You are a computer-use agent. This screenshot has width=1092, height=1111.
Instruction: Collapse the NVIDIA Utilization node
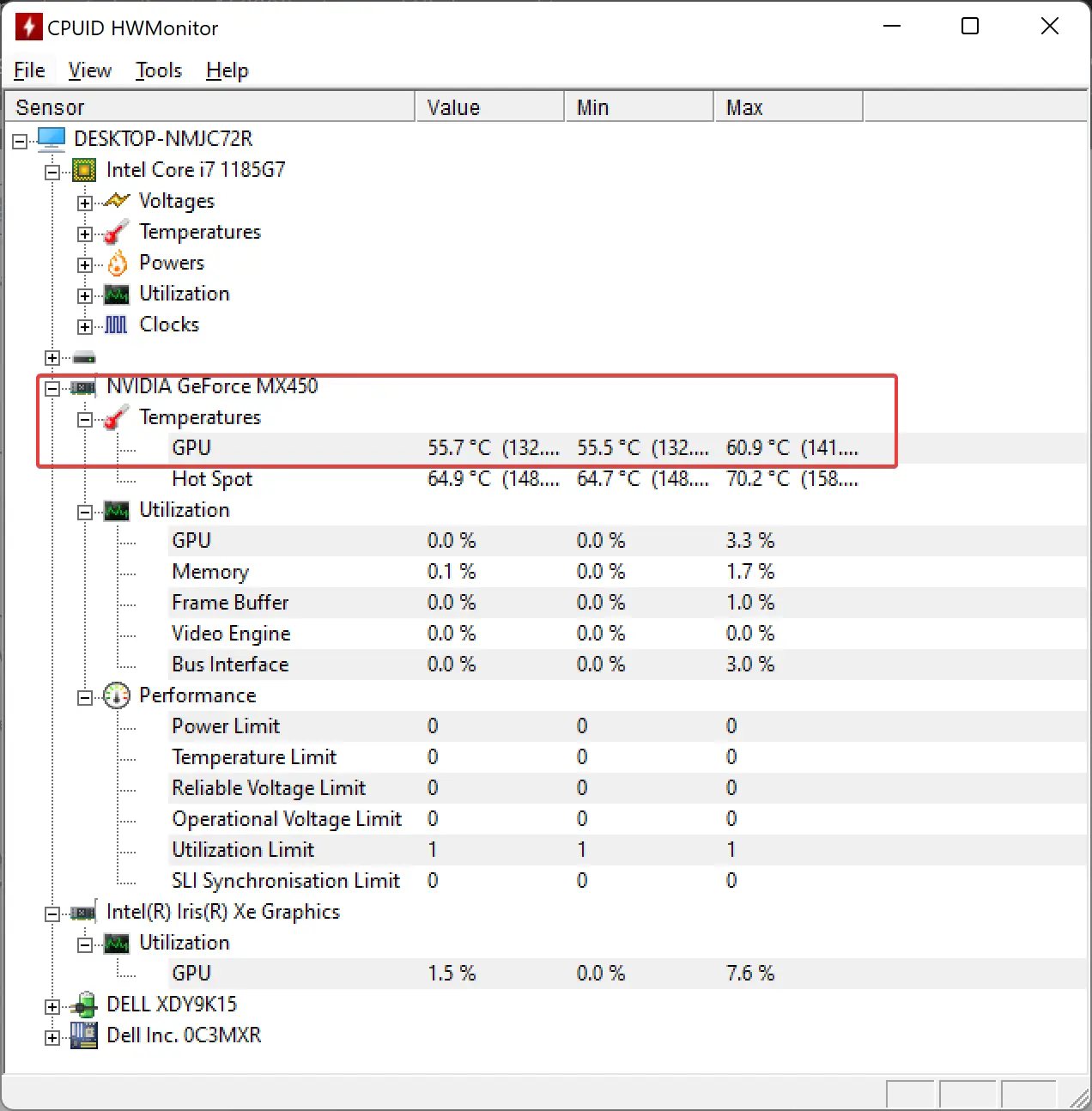point(84,513)
